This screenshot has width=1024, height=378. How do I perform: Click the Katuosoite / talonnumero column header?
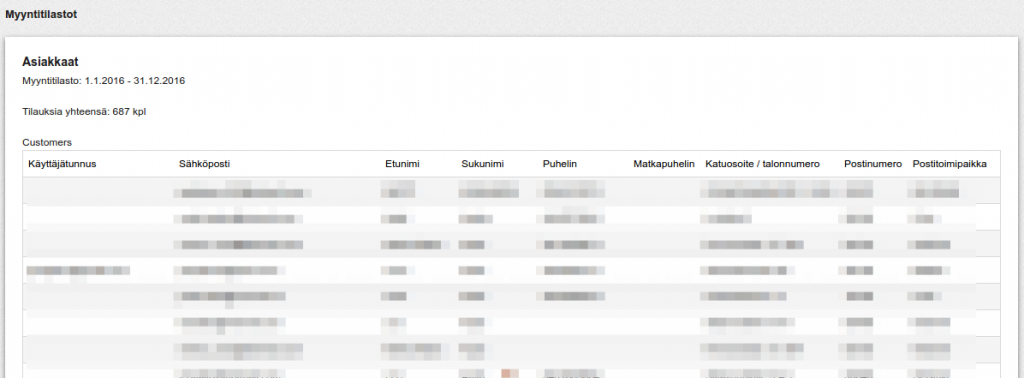[762, 164]
